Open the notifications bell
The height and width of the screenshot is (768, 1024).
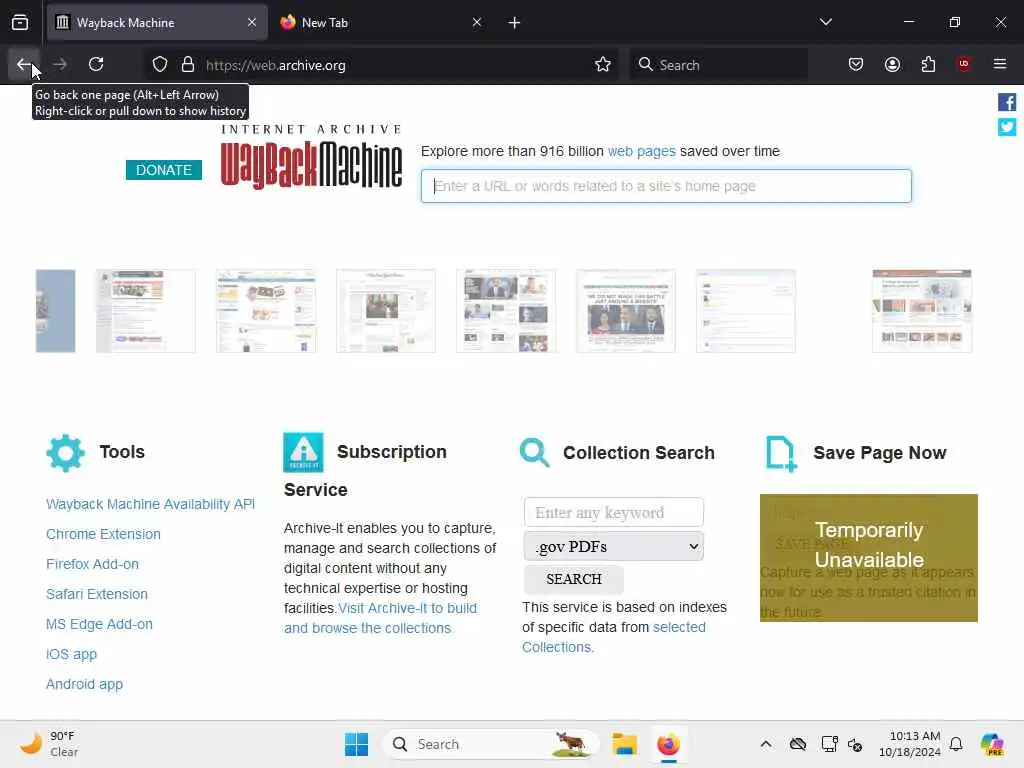click(956, 744)
